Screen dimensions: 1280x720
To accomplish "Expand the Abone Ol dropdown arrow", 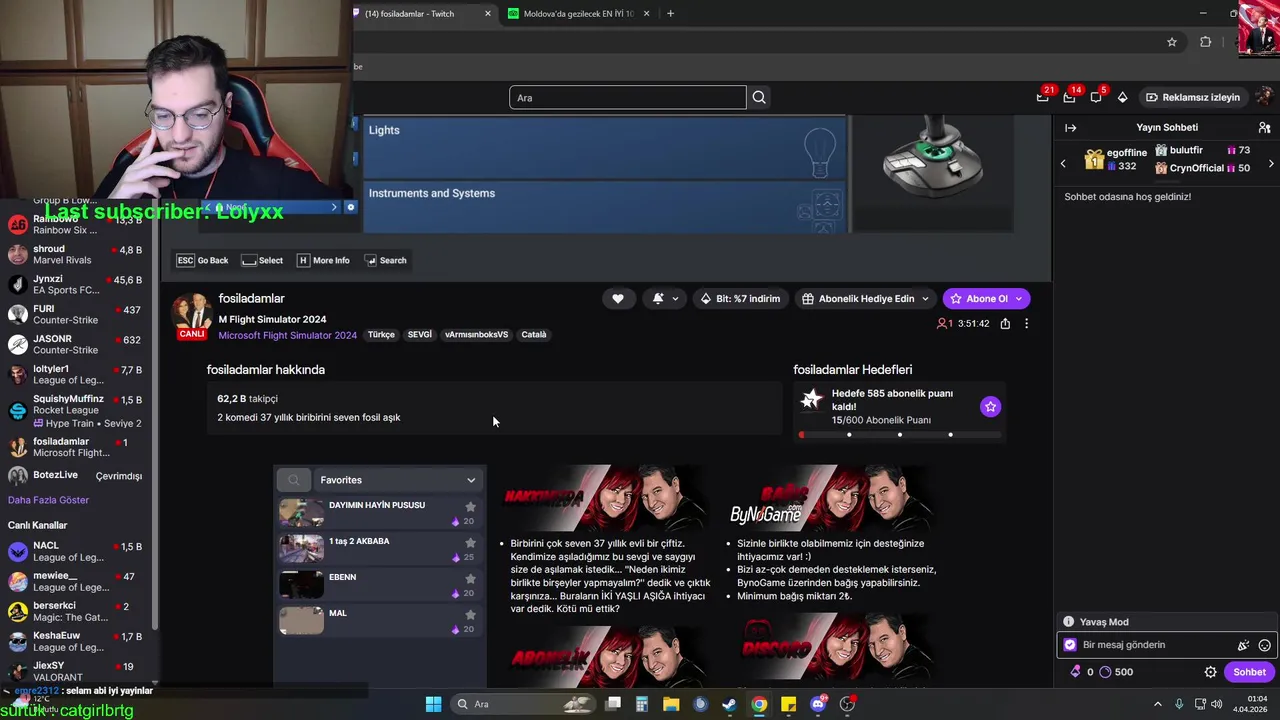I will 1018,298.
